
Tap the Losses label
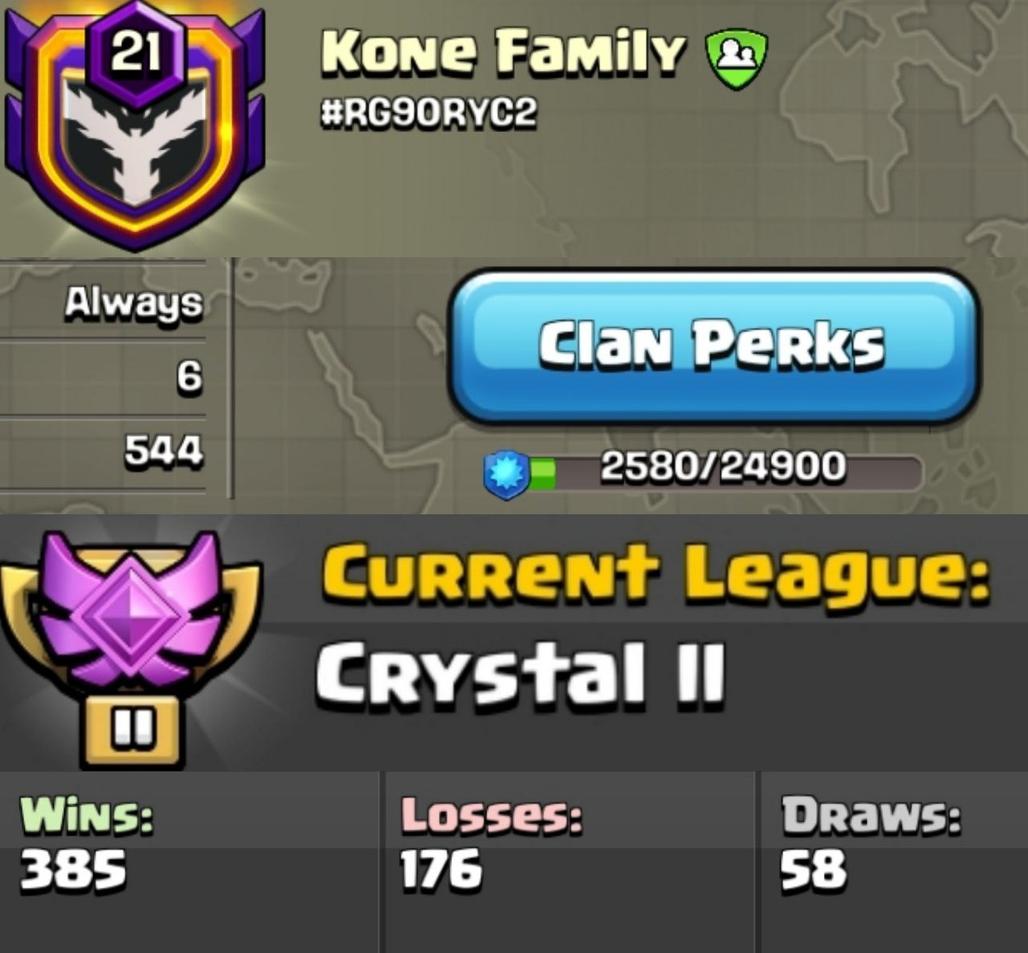(491, 815)
